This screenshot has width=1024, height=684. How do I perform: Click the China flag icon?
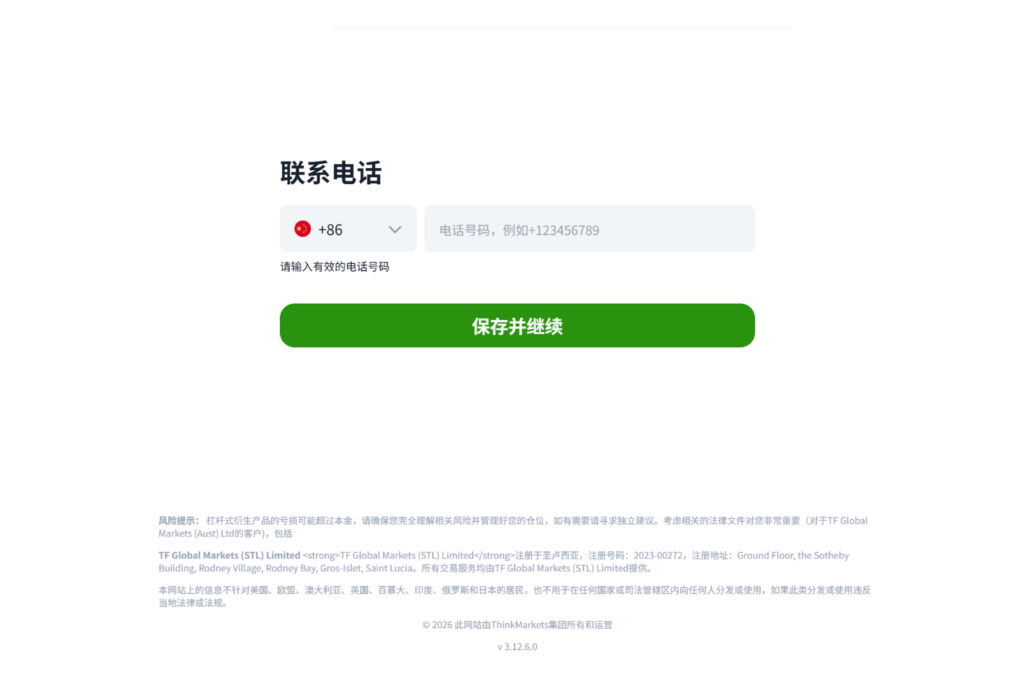tap(302, 229)
